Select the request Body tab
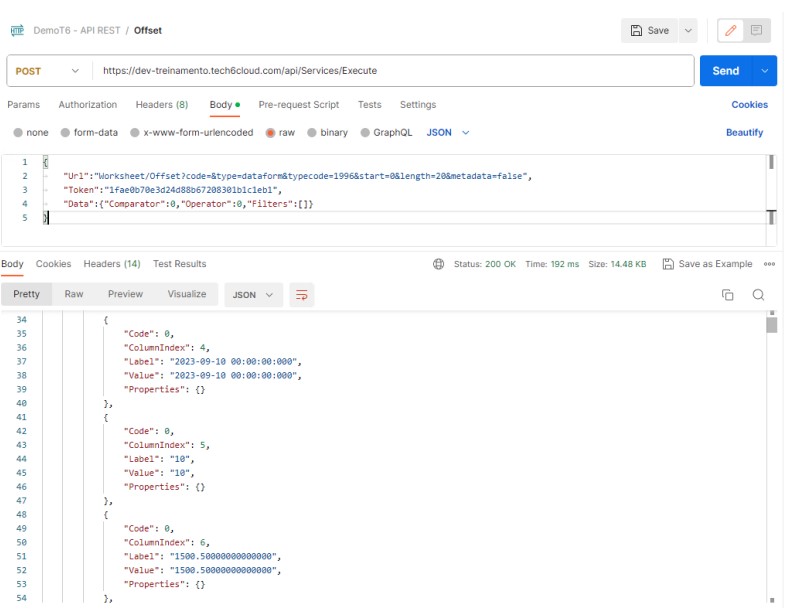Viewport: 788px width, 613px height. point(224,105)
